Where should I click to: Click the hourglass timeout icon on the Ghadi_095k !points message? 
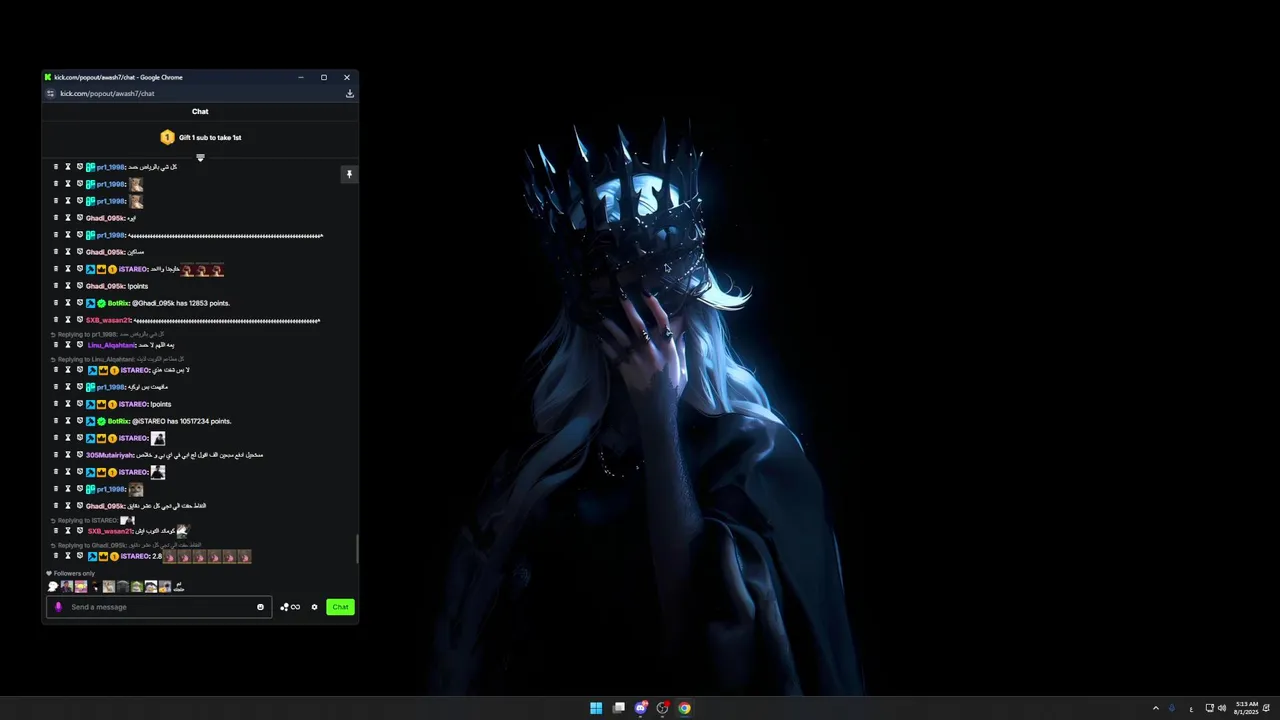coord(68,286)
